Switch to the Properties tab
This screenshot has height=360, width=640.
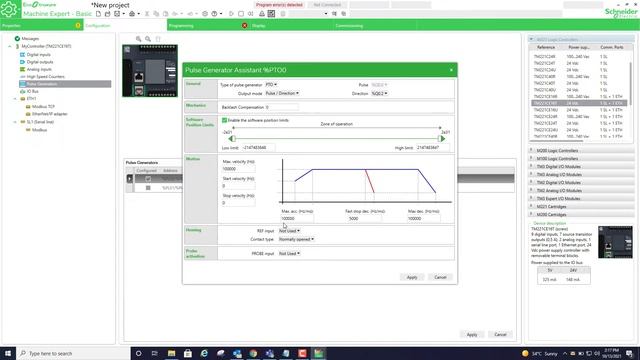tap(42, 25)
